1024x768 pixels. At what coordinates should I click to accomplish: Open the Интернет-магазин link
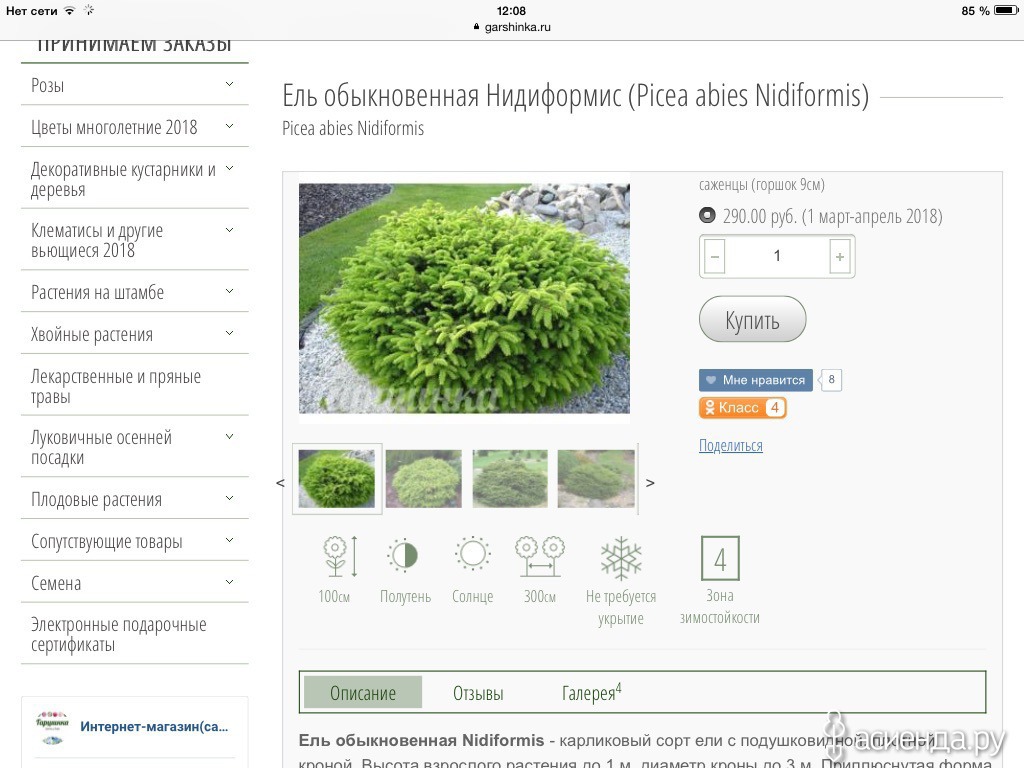click(x=154, y=726)
